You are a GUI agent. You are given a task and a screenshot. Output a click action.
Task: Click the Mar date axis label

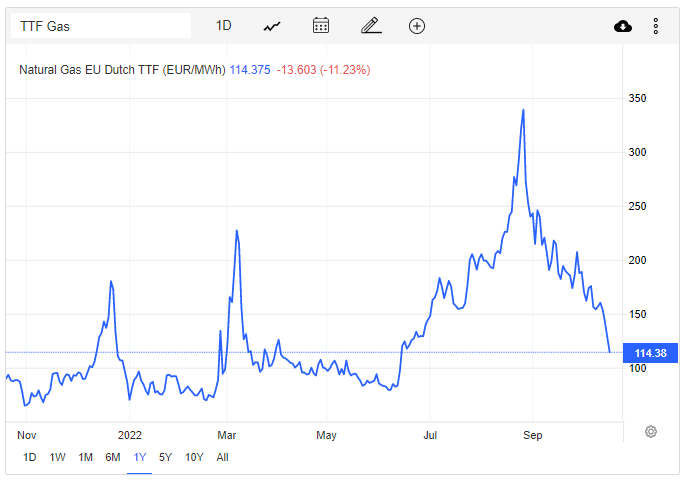point(227,435)
